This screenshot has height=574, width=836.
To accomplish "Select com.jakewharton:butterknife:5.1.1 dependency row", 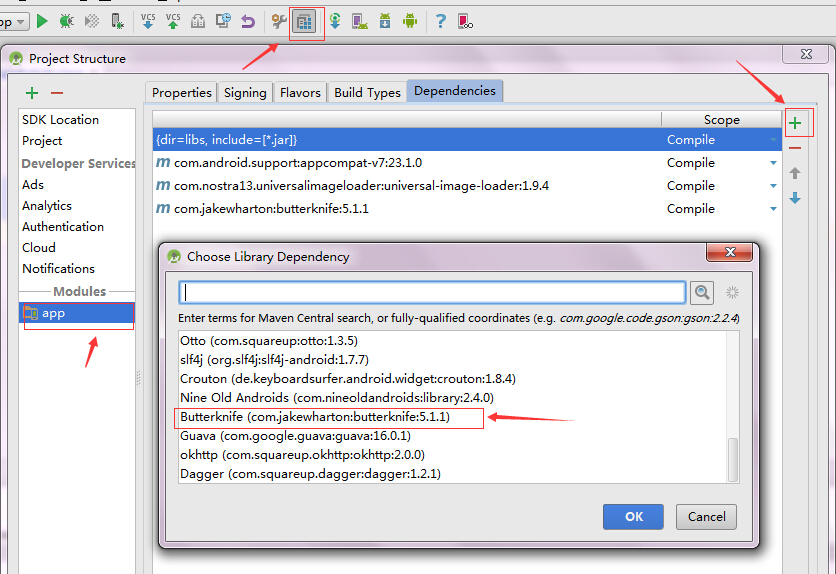I will click(x=467, y=208).
